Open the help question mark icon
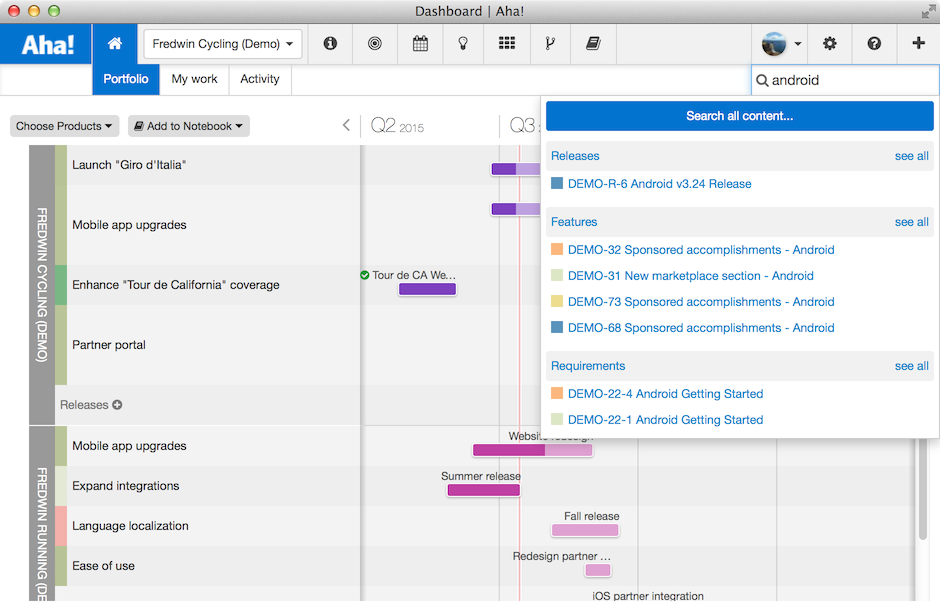 (x=874, y=43)
